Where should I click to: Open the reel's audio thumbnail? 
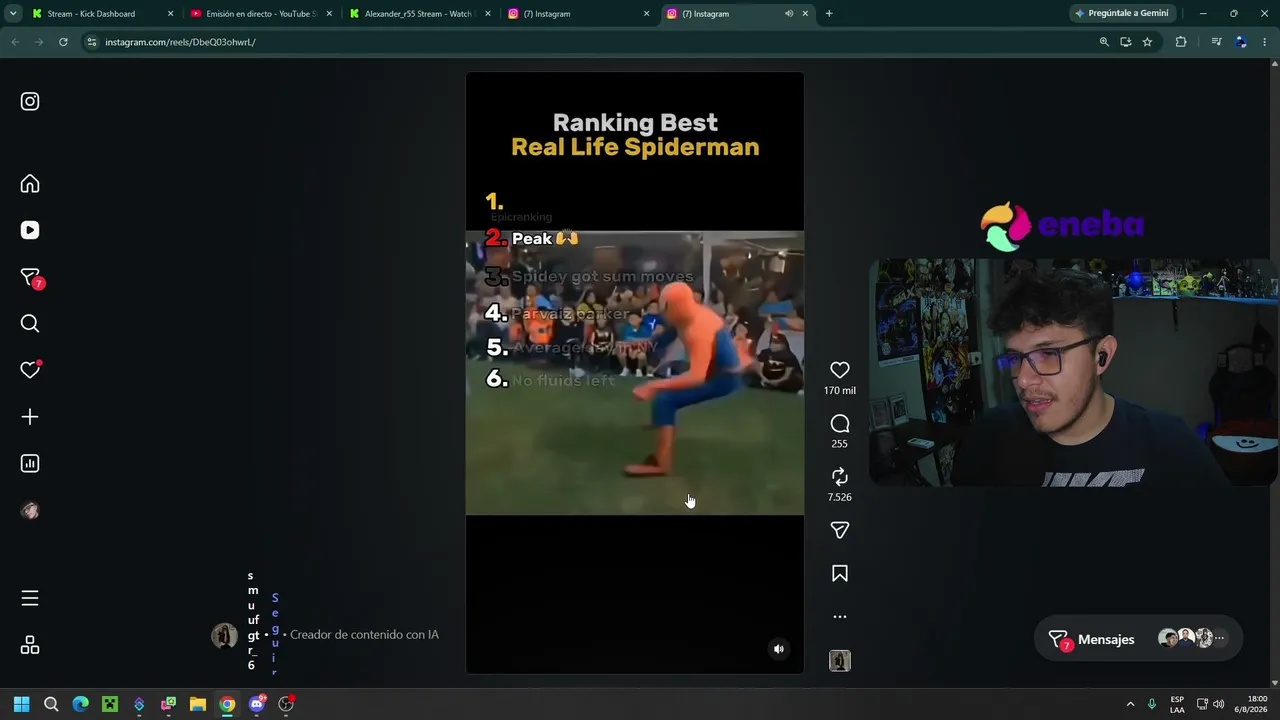(x=840, y=661)
